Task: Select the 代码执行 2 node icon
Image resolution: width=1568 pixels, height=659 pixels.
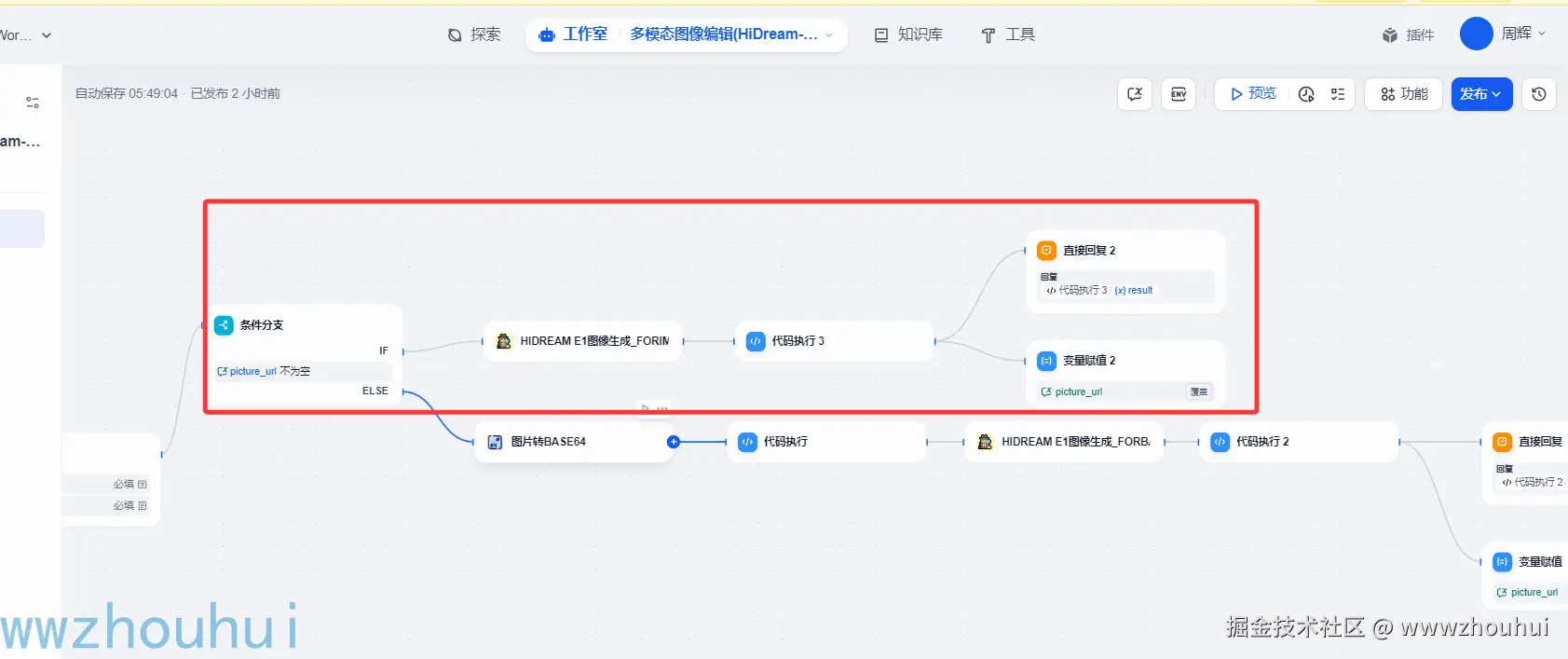Action: click(1220, 442)
